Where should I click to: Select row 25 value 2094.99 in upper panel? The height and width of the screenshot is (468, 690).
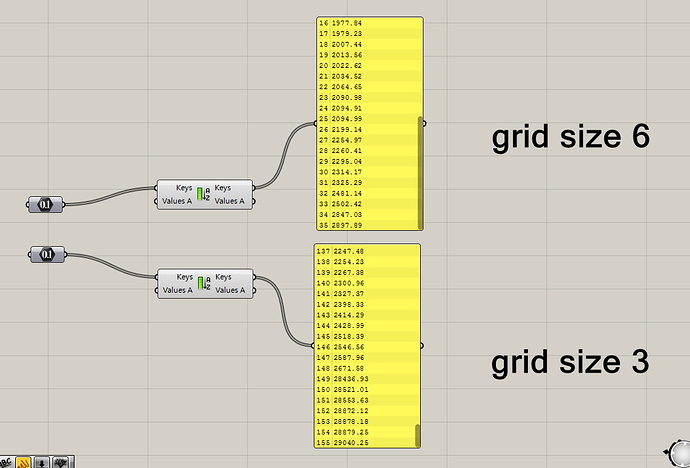pyautogui.click(x=367, y=119)
